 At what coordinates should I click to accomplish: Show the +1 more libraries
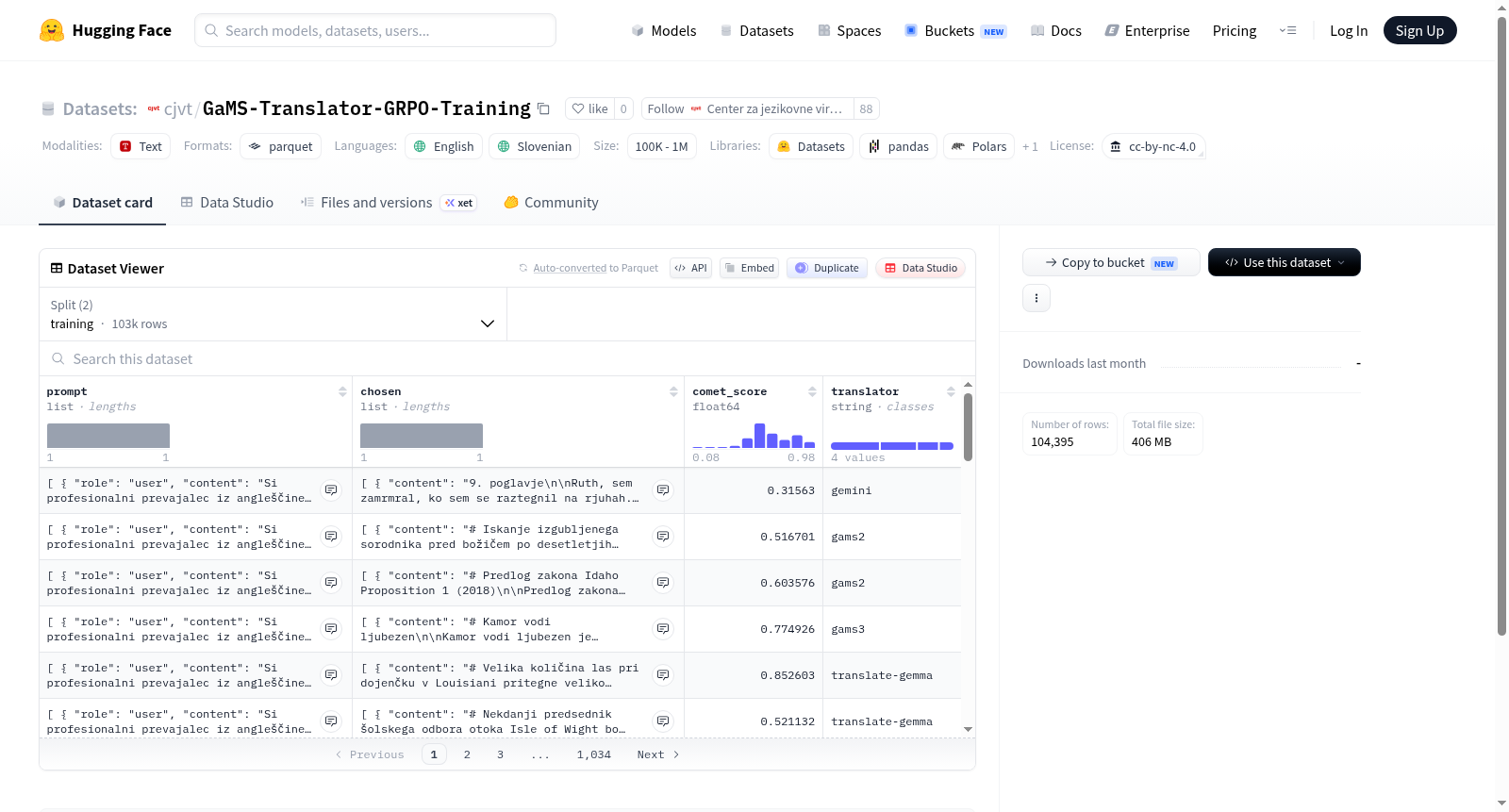[x=1030, y=146]
